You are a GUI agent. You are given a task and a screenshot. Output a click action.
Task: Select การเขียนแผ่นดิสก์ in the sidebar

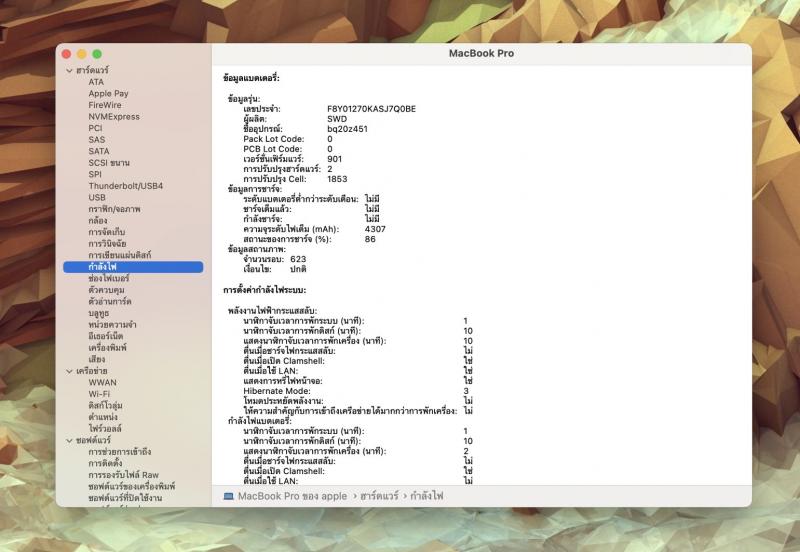[x=119, y=255]
